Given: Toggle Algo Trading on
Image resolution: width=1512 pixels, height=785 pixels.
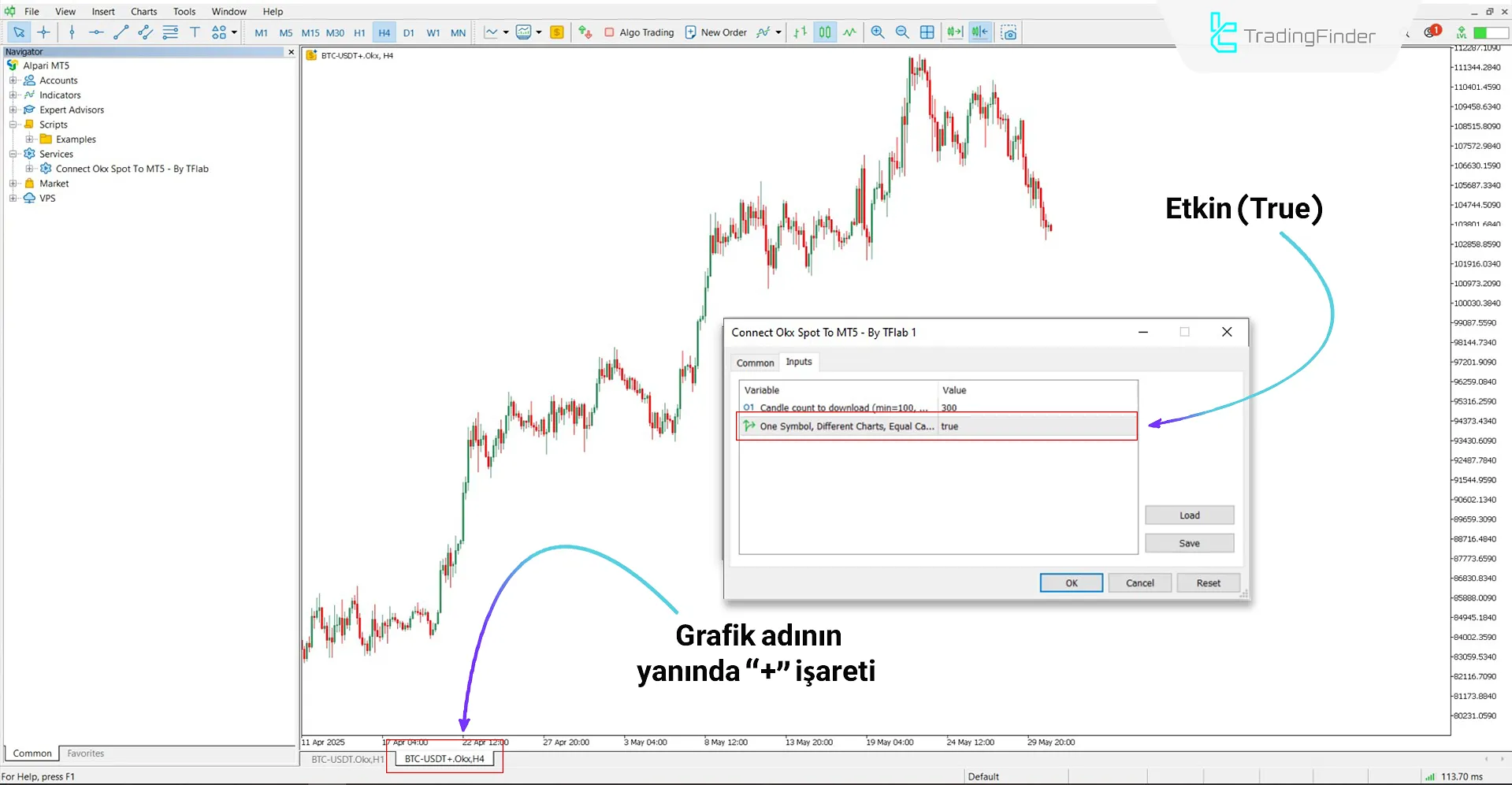Looking at the screenshot, I should (639, 32).
